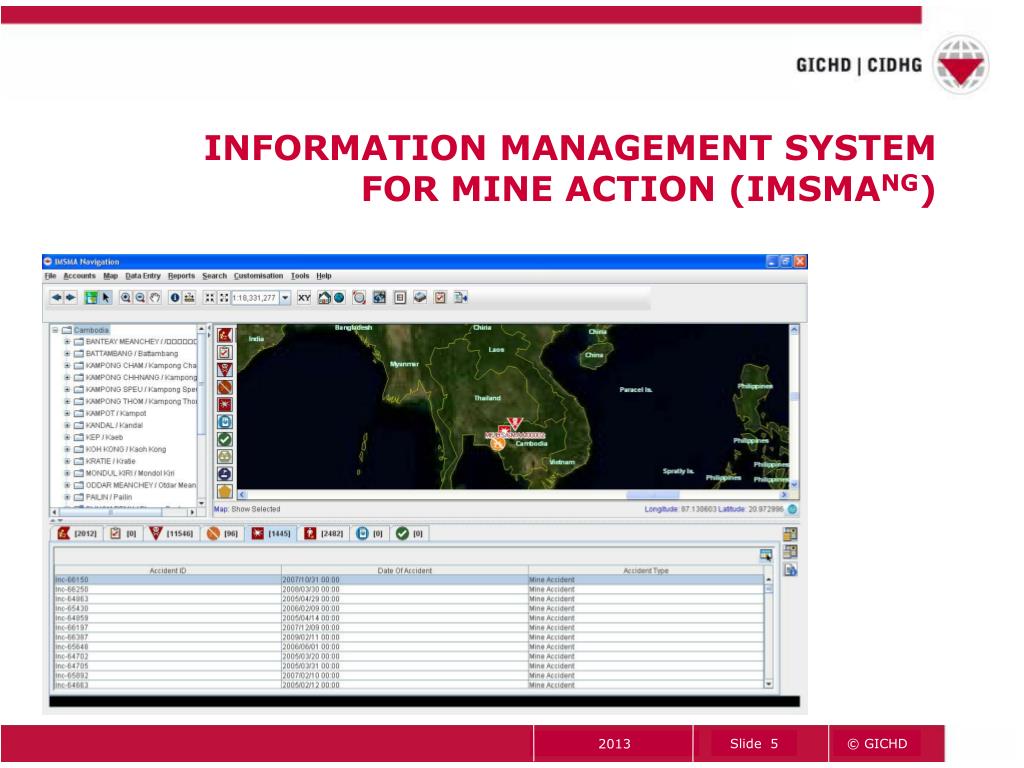Image resolution: width=1024 pixels, height=768 pixels.
Task: Expand the BATTAMBANG tree node
Action: click(67, 353)
